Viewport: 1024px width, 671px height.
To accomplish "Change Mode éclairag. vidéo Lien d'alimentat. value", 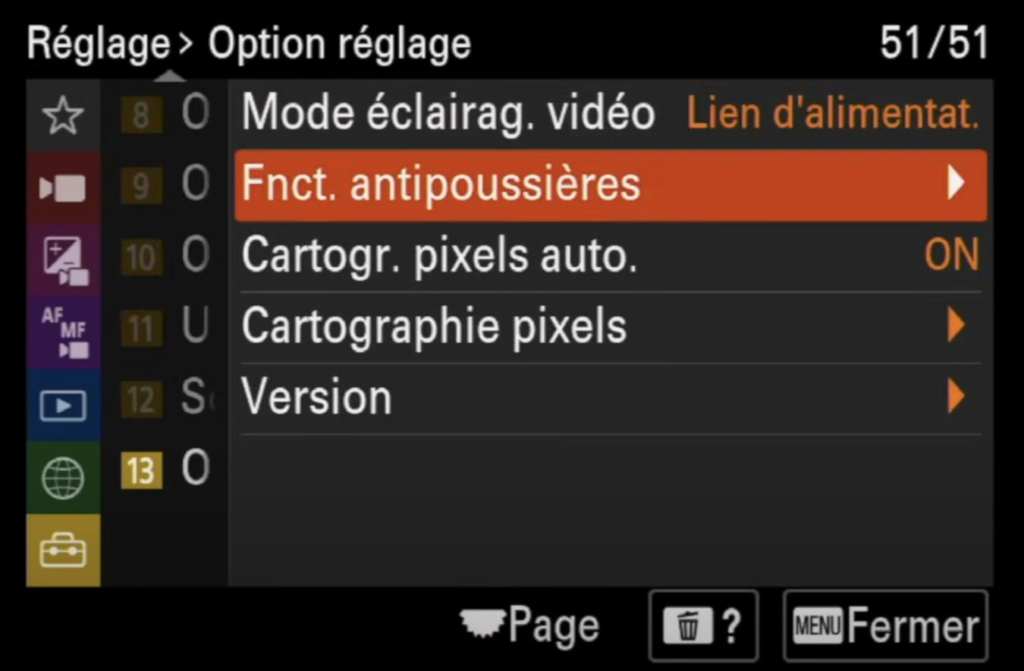I will click(832, 114).
